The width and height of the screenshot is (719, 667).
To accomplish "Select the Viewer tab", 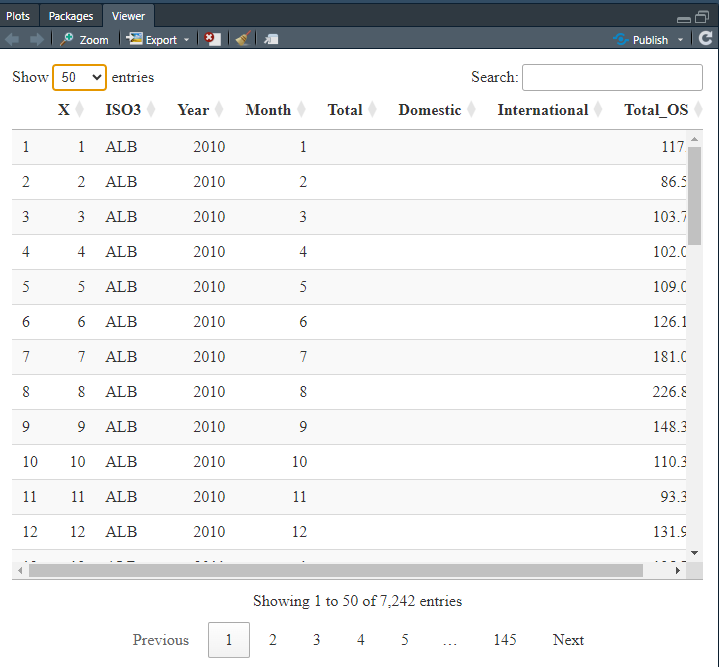I will [128, 16].
